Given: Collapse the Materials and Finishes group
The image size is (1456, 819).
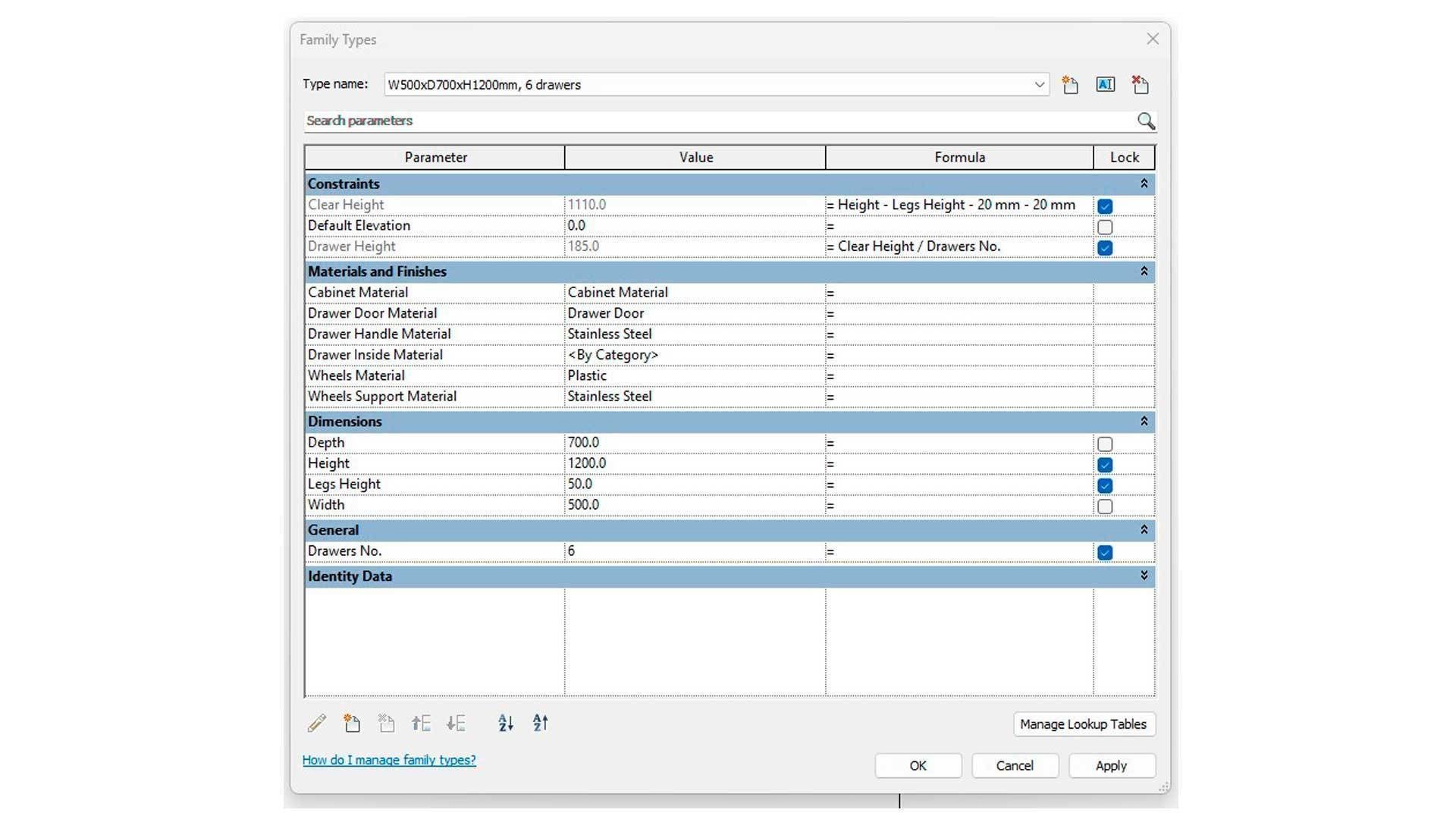Looking at the screenshot, I should 1144,271.
